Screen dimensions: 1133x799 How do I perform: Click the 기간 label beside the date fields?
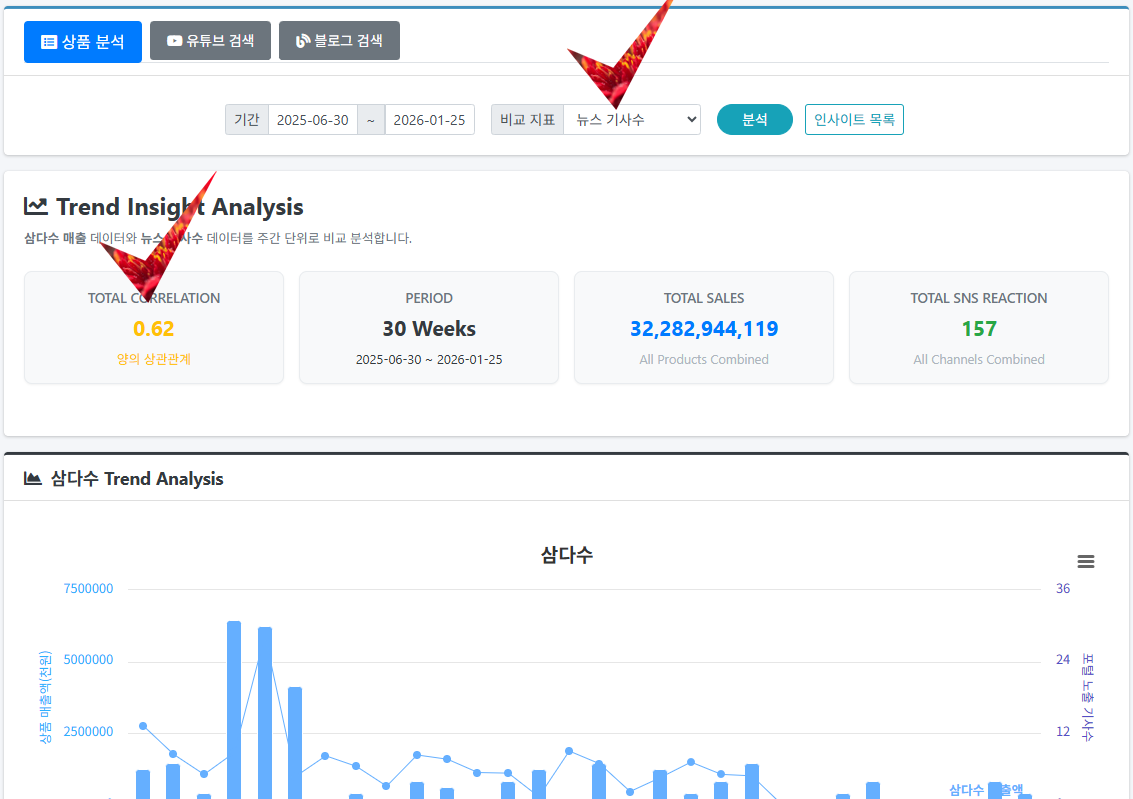pyautogui.click(x=247, y=120)
